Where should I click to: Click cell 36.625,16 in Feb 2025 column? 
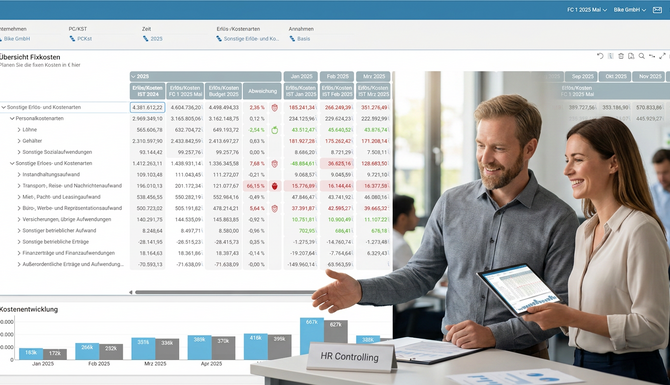click(337, 164)
